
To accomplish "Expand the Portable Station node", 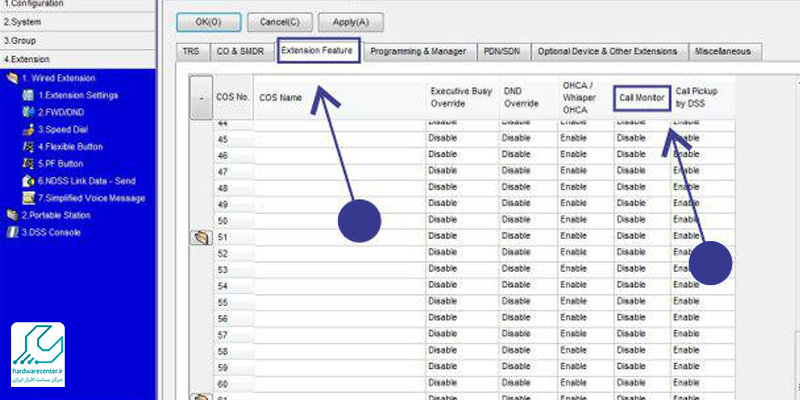I will point(12,215).
